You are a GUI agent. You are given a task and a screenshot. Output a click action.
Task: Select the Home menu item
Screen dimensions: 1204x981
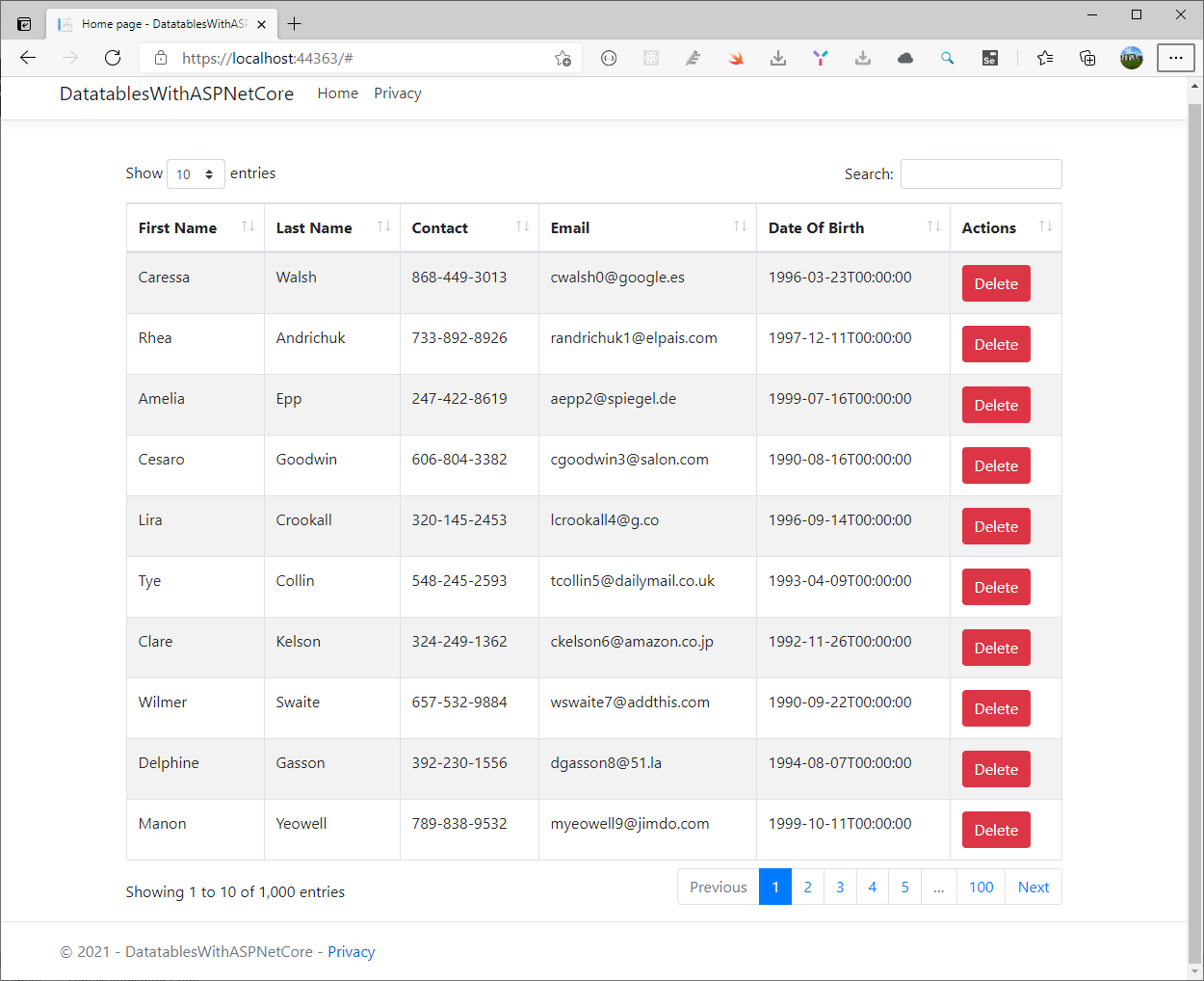(337, 93)
